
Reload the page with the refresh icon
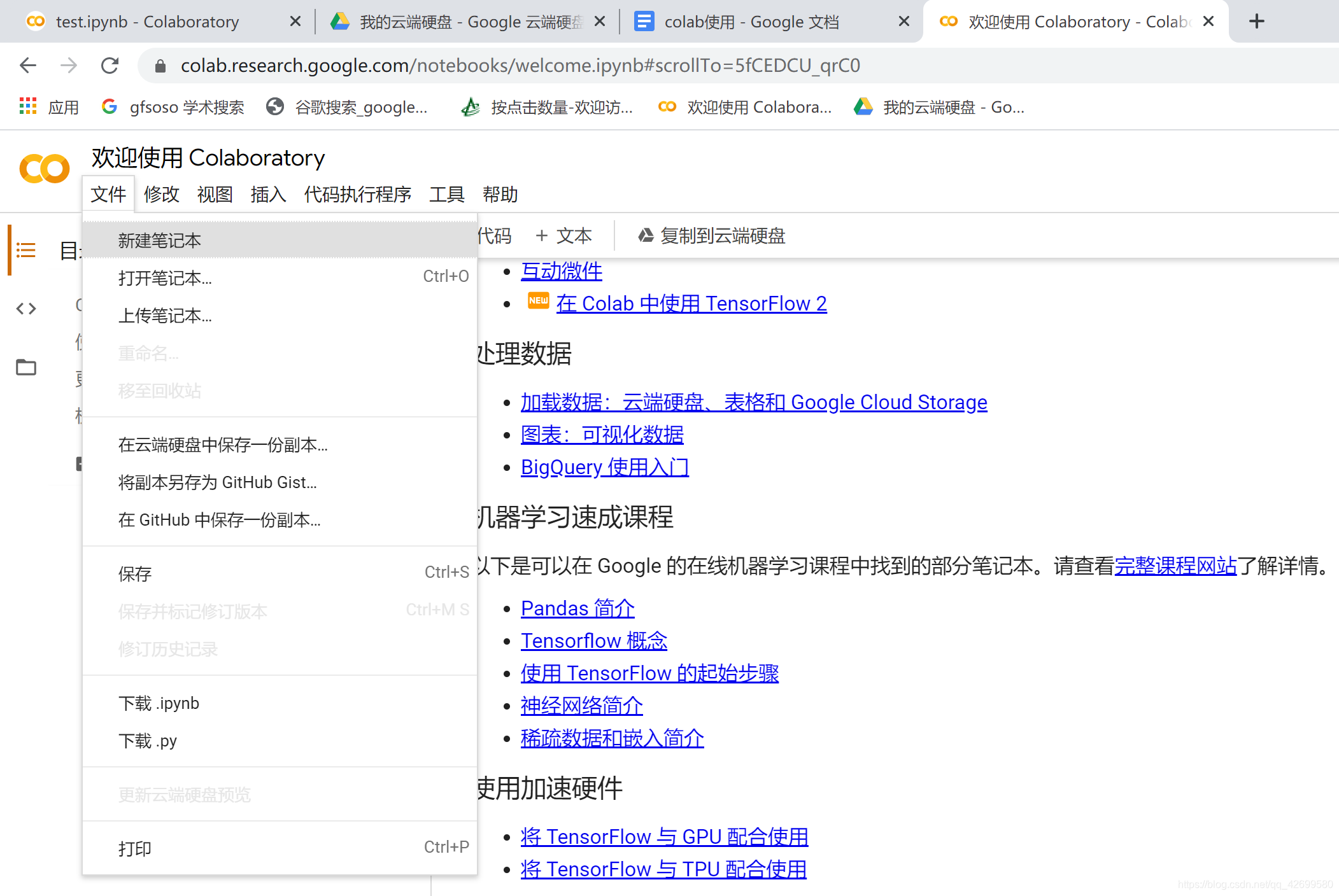pos(110,66)
